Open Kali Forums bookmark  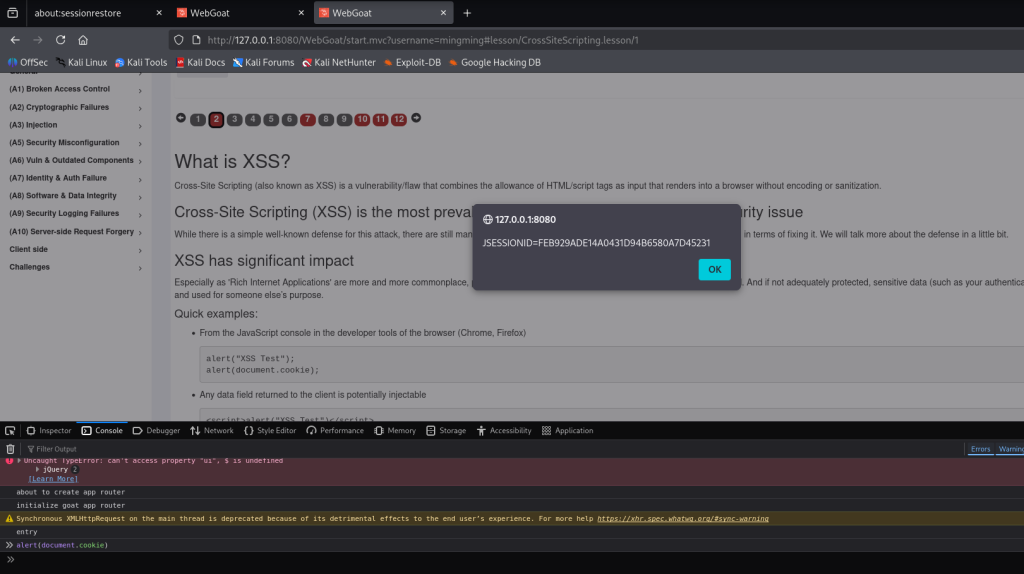coord(264,63)
